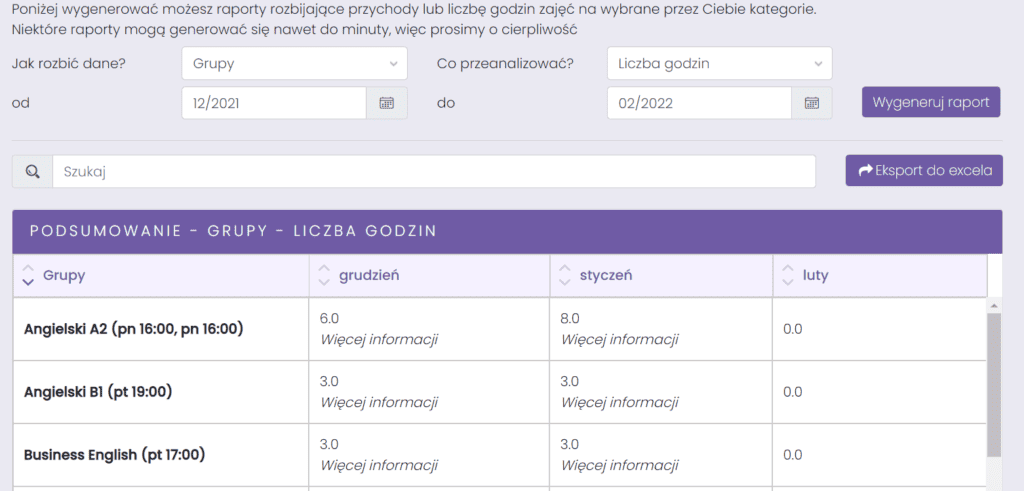1024x491 pixels.
Task: Open calendar picker for 'od' date
Action: point(387,103)
